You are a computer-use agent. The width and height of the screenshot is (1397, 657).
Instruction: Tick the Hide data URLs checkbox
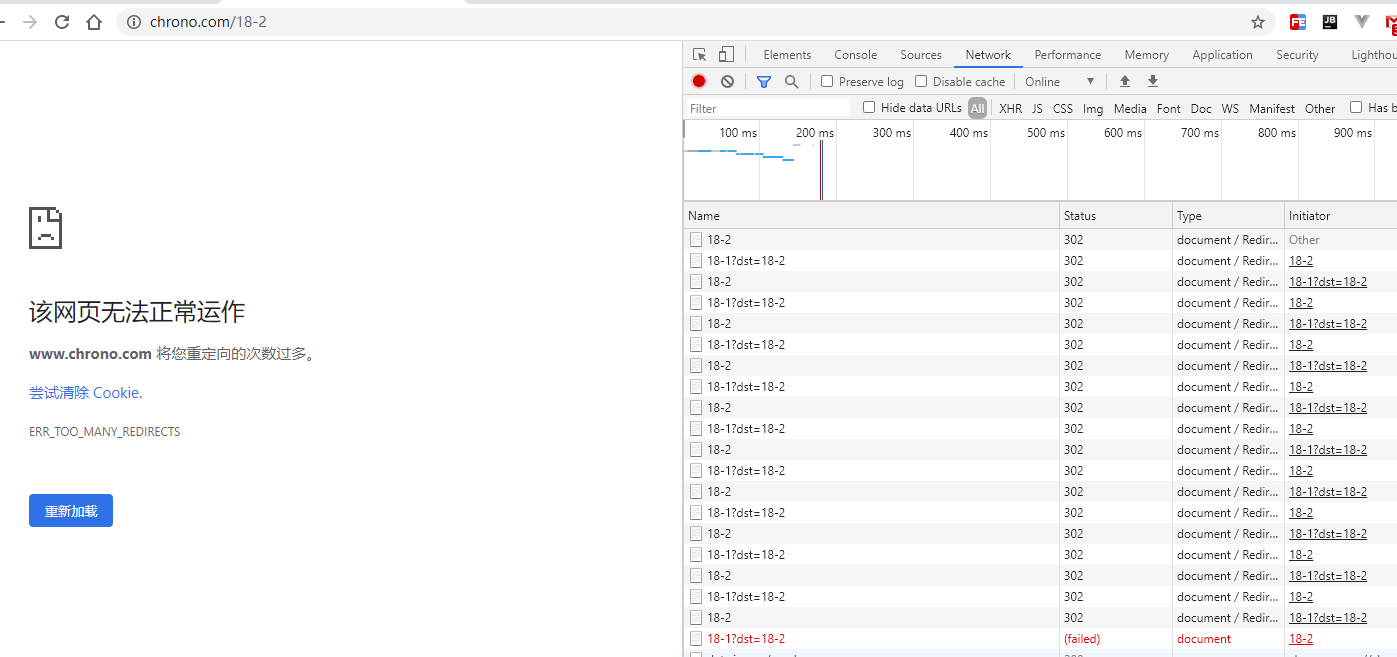(x=869, y=108)
